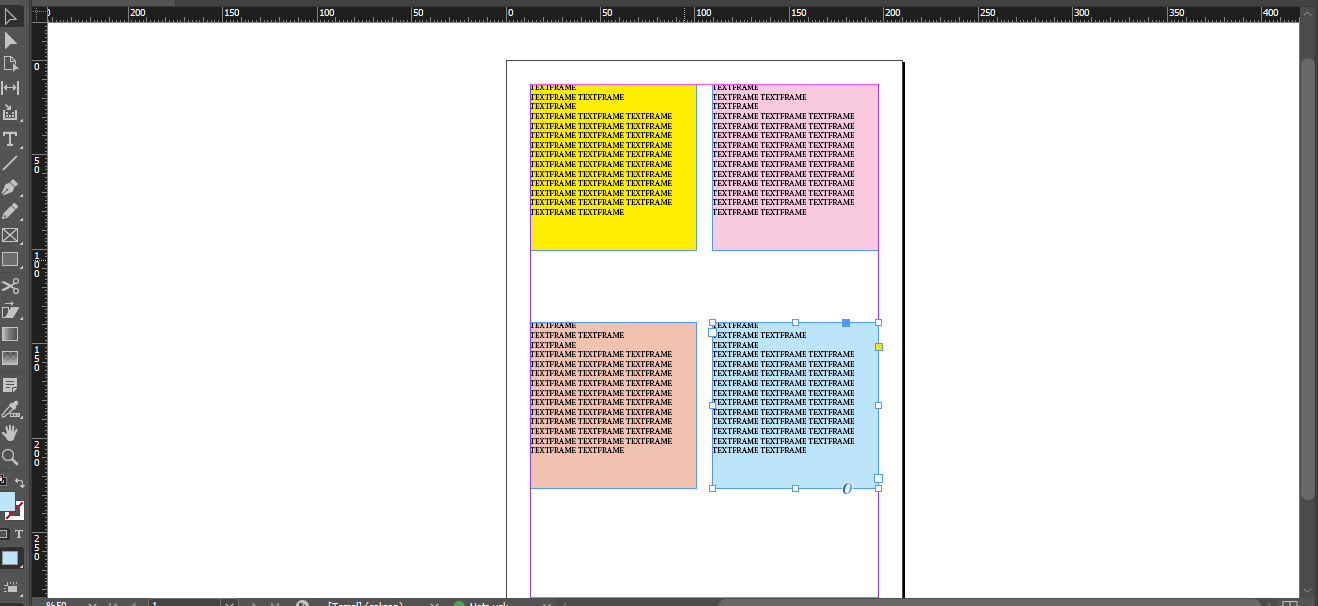Select the Direct Selection tool

point(12,63)
